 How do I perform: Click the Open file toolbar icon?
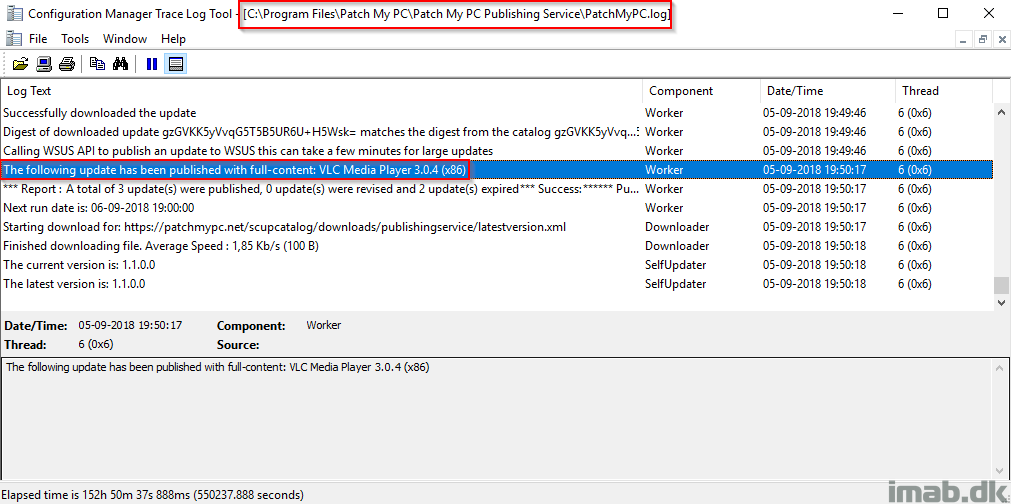pyautogui.click(x=21, y=64)
